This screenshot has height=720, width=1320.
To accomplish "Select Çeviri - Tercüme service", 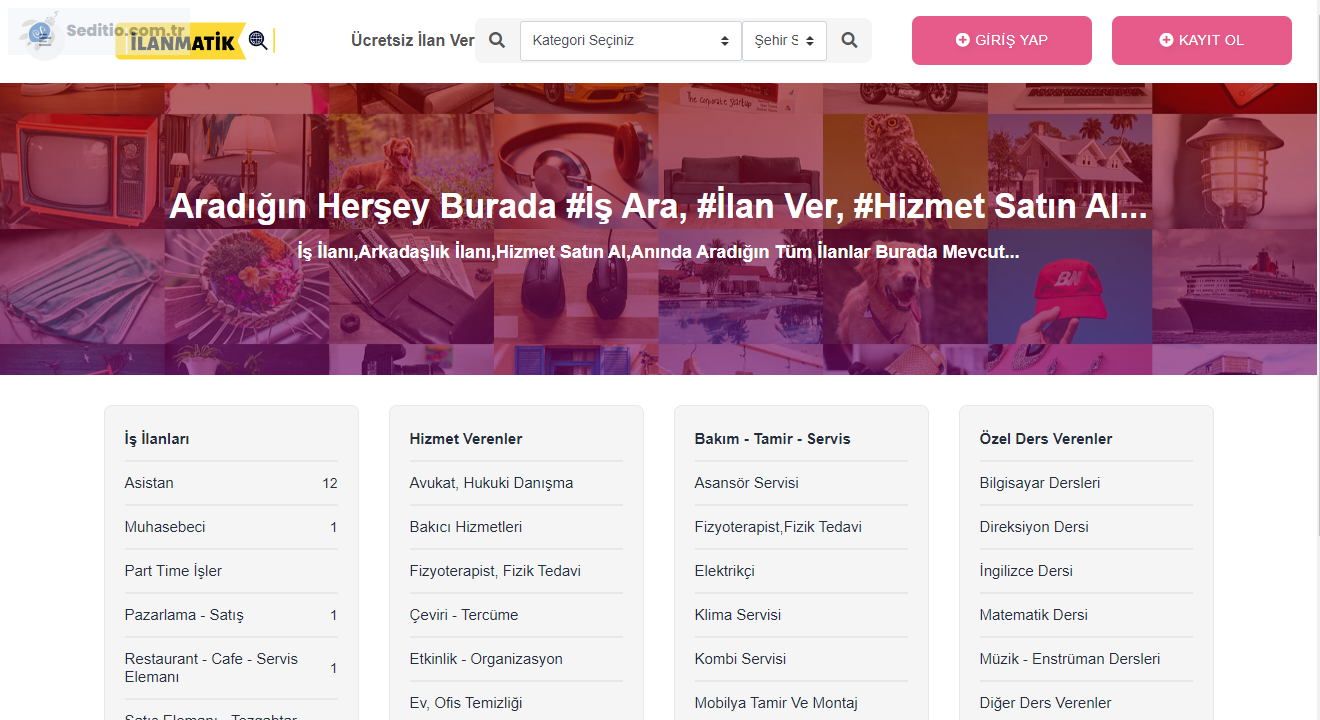I will pos(463,615).
